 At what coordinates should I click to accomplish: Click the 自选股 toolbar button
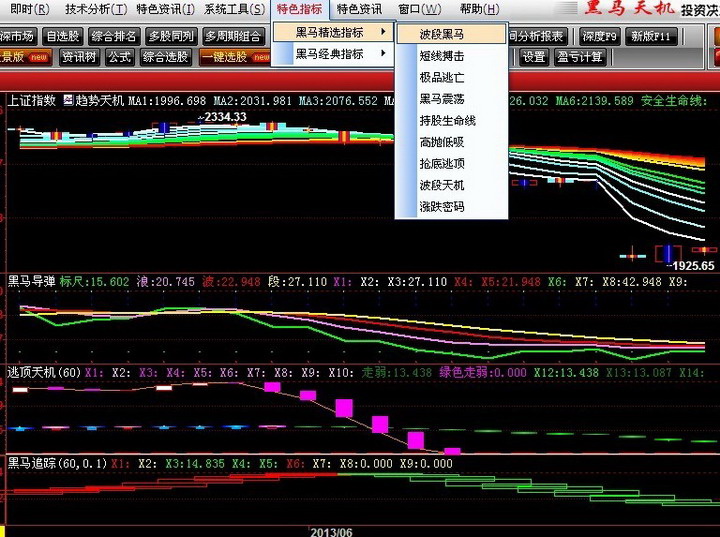point(63,36)
